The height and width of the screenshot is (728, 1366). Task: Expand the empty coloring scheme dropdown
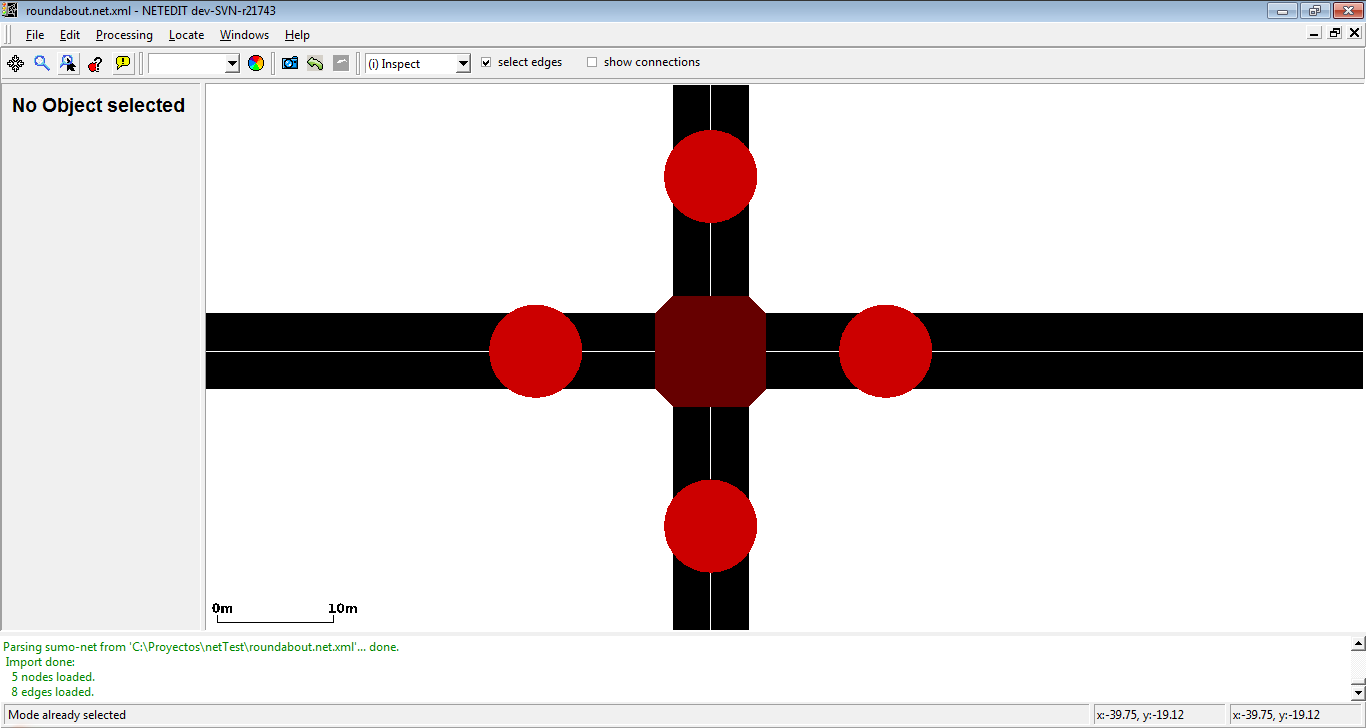coord(232,64)
